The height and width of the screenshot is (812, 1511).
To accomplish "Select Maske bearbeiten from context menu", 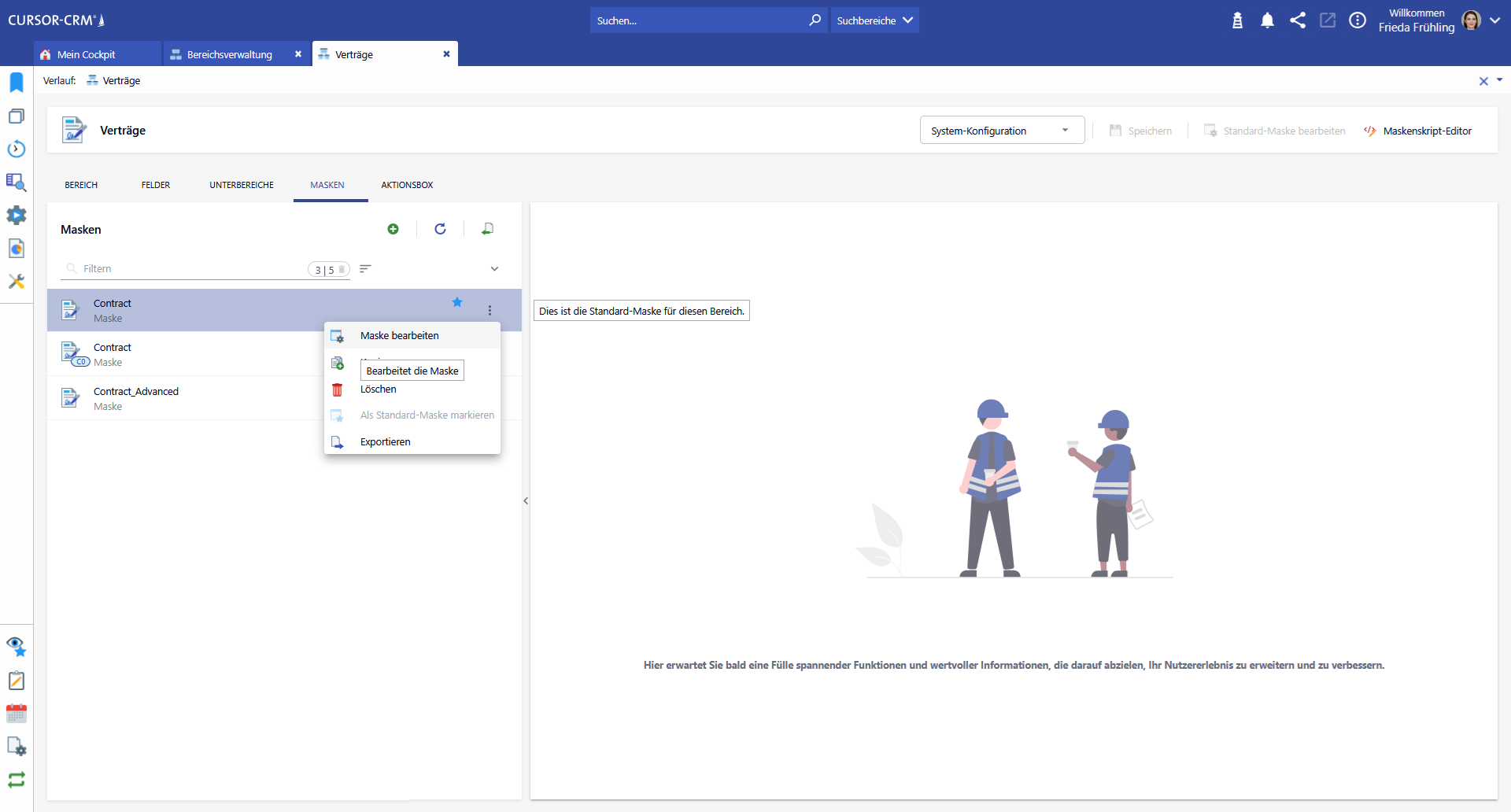I will pyautogui.click(x=400, y=336).
